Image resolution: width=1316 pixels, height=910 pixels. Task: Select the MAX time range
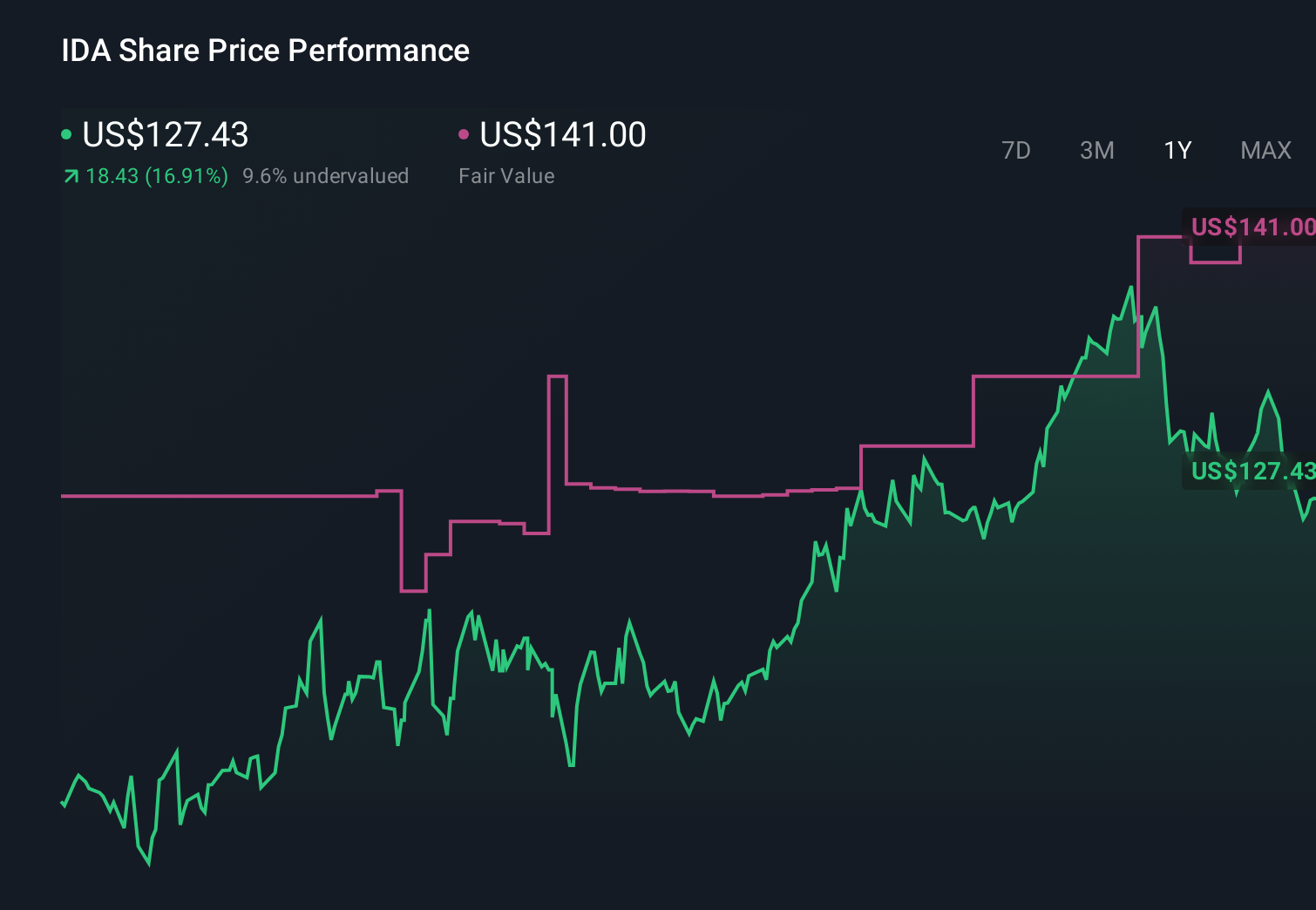1265,150
